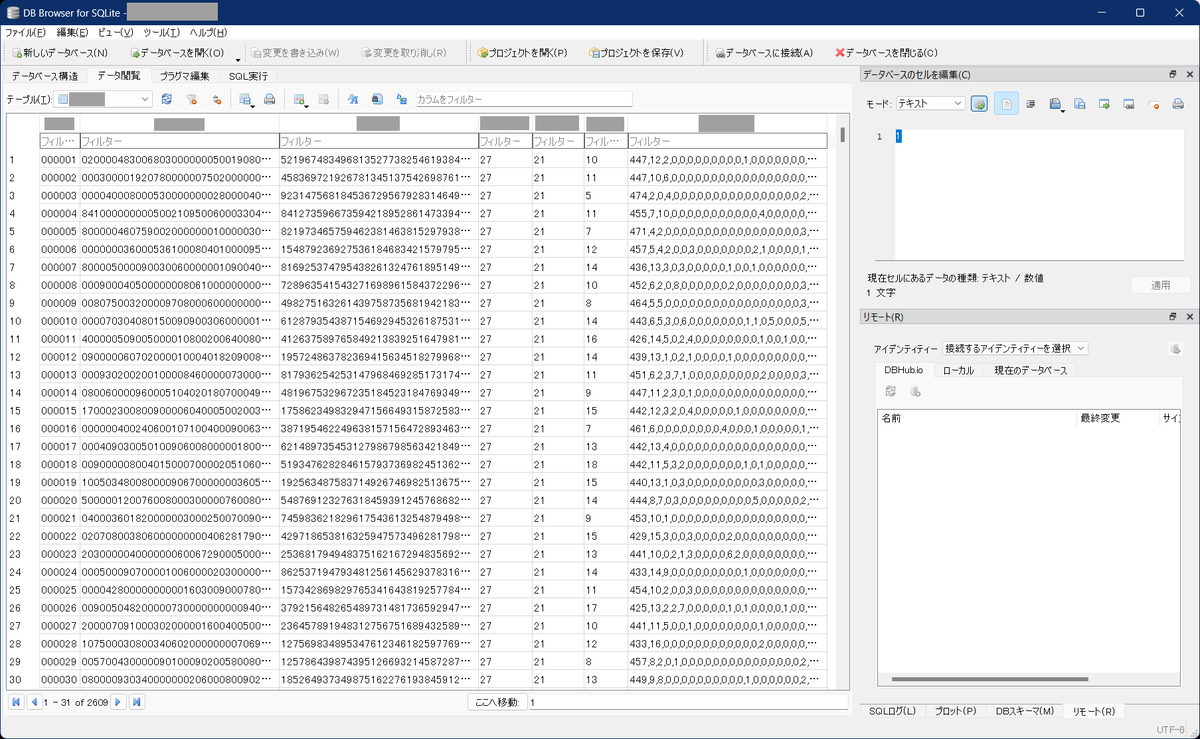Screen dimensions: 1200x739
Task: Clear all filters icon in browse toolbar
Action: pos(191,99)
